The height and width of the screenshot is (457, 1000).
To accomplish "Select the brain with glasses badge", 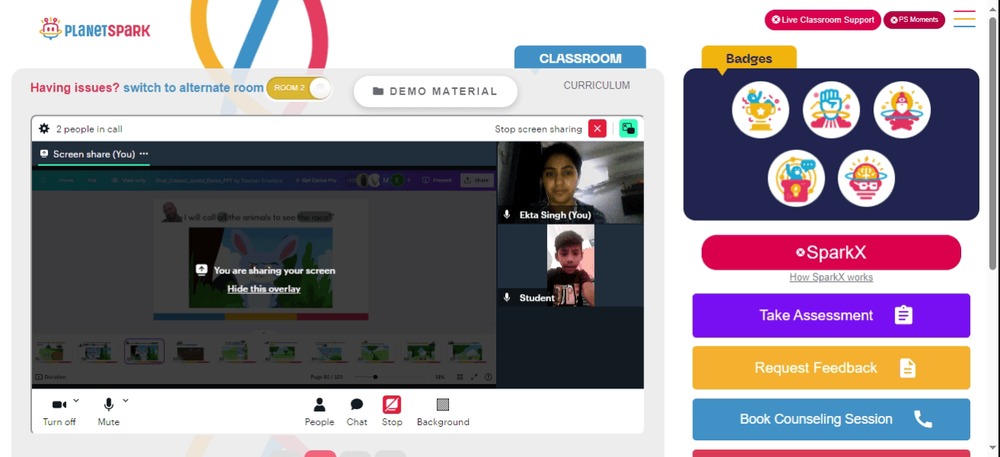I will click(866, 178).
